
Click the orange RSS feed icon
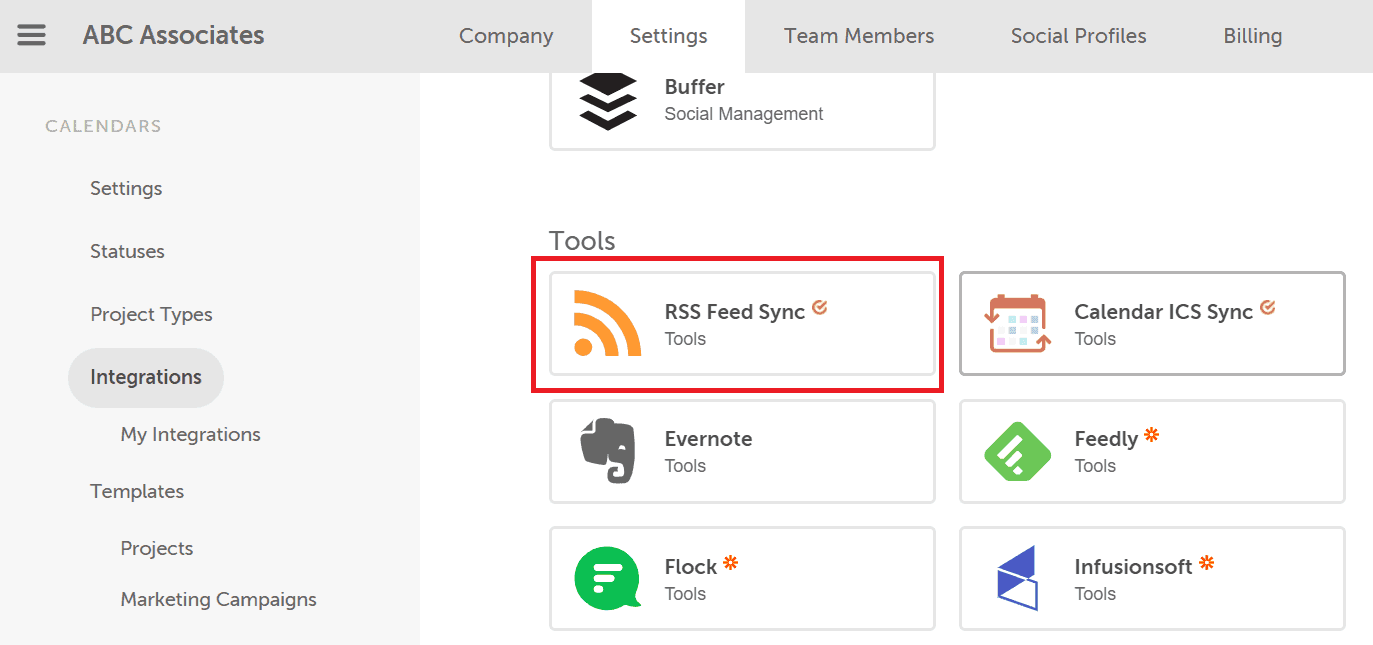[607, 324]
